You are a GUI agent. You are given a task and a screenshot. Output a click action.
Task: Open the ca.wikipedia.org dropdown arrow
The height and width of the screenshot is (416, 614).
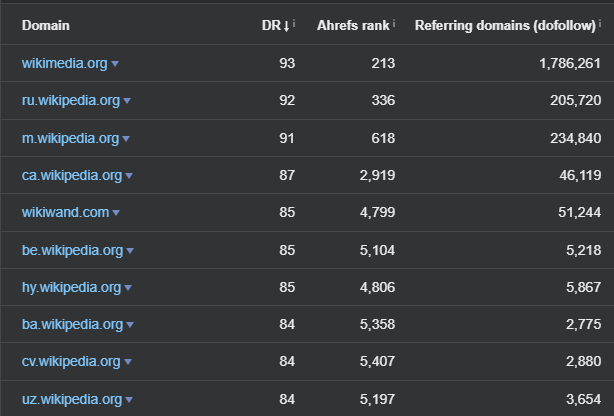click(x=129, y=176)
